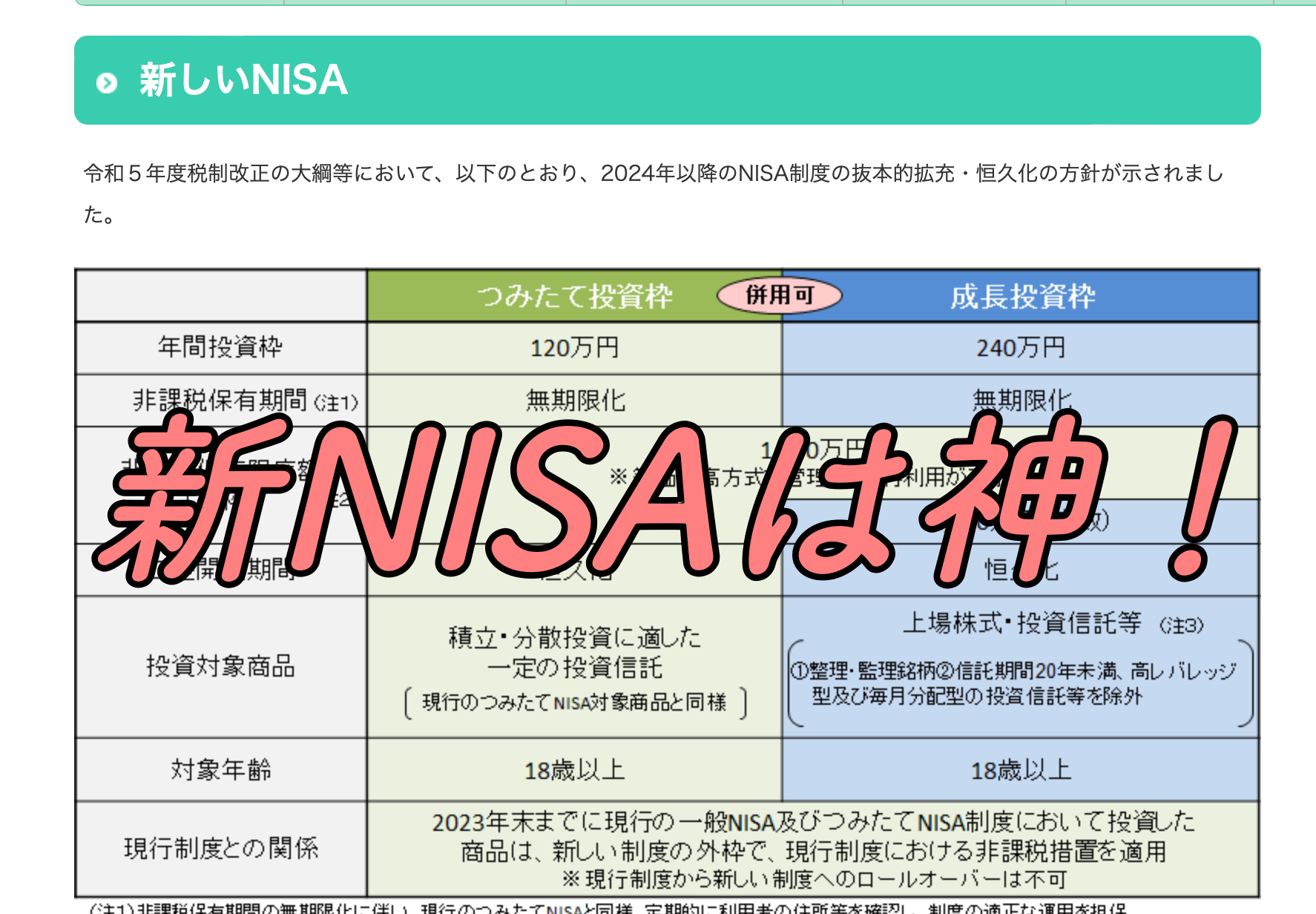Click 無期限化 under つみたて投資枠

pyautogui.click(x=576, y=401)
